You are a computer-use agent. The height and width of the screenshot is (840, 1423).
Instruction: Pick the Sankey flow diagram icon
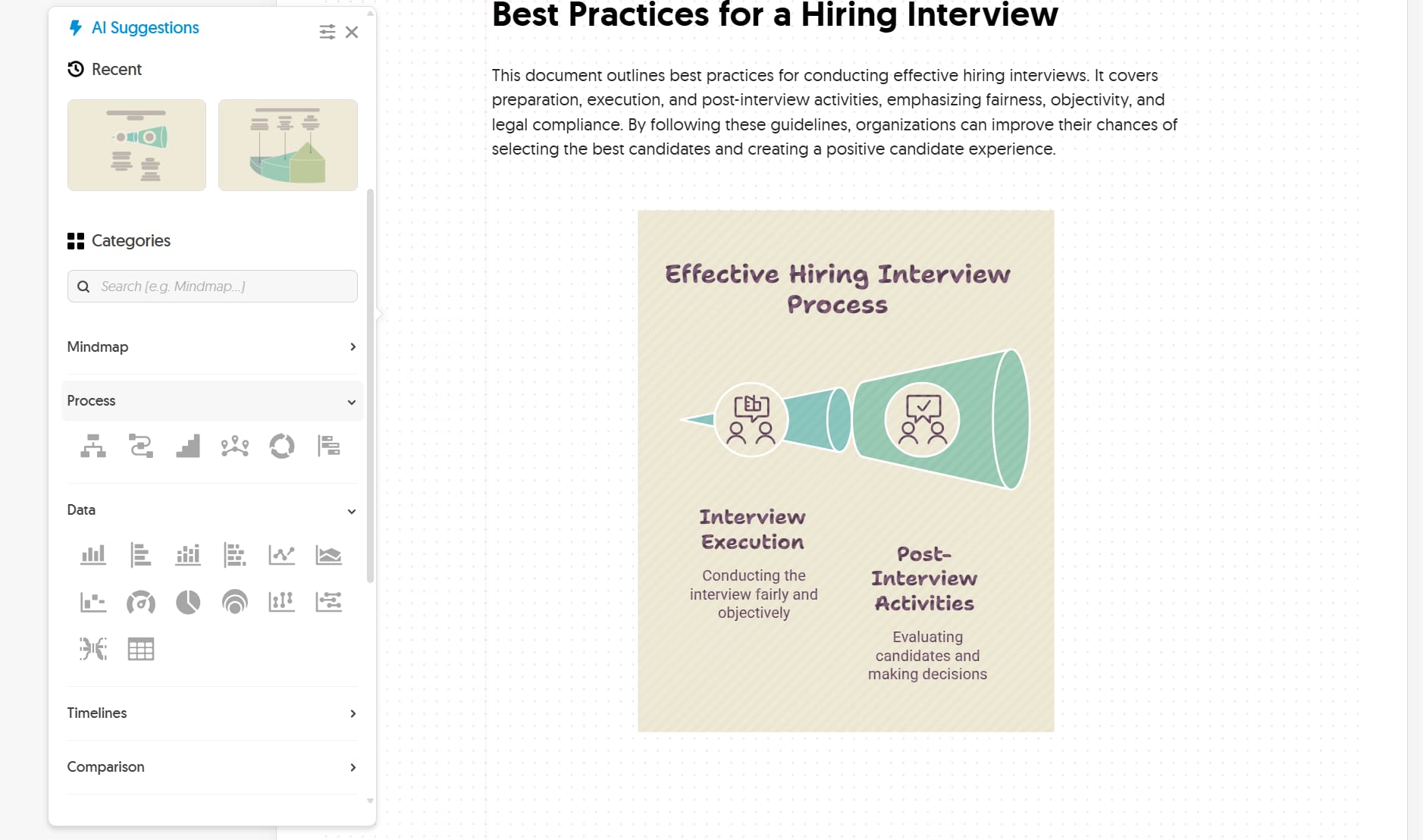click(93, 649)
